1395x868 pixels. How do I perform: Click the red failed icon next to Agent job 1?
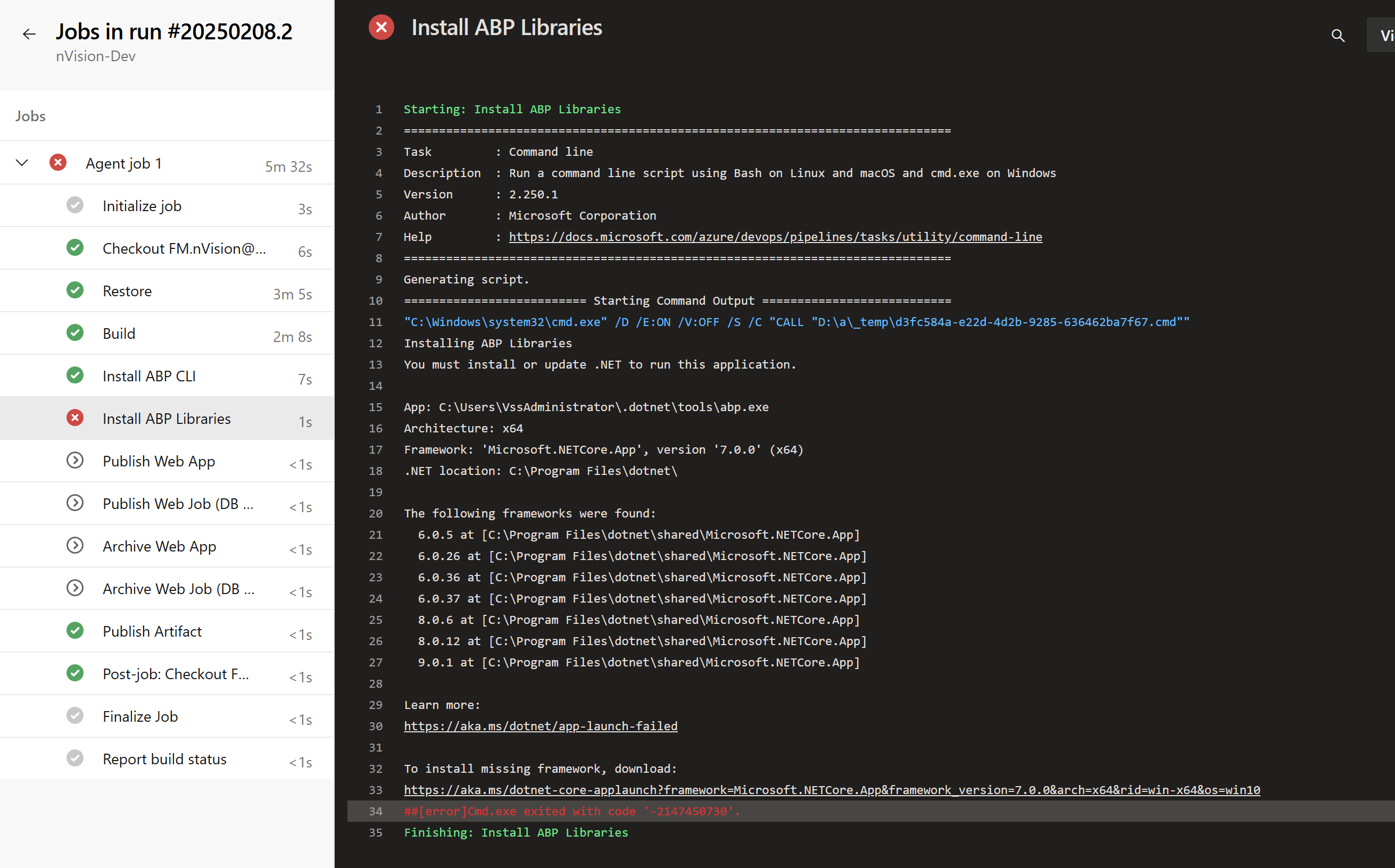(58, 163)
